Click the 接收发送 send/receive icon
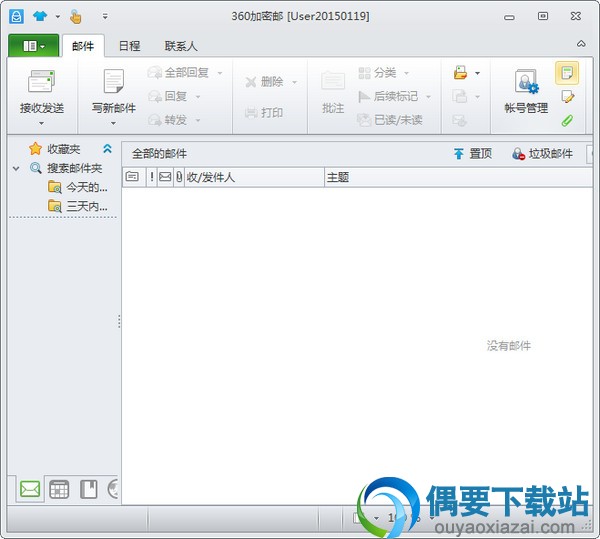 click(41, 81)
